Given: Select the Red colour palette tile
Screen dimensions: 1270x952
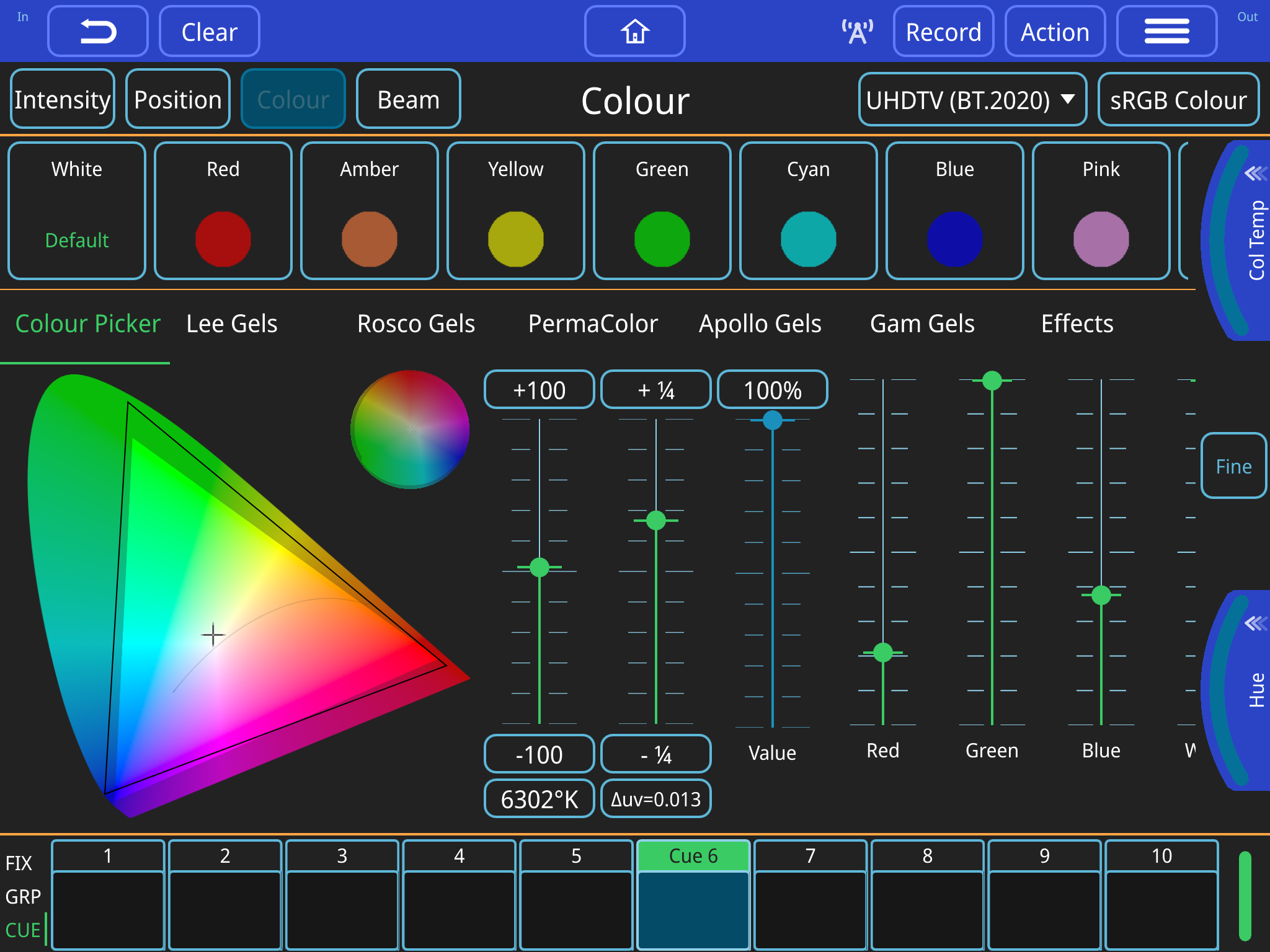Looking at the screenshot, I should (223, 211).
